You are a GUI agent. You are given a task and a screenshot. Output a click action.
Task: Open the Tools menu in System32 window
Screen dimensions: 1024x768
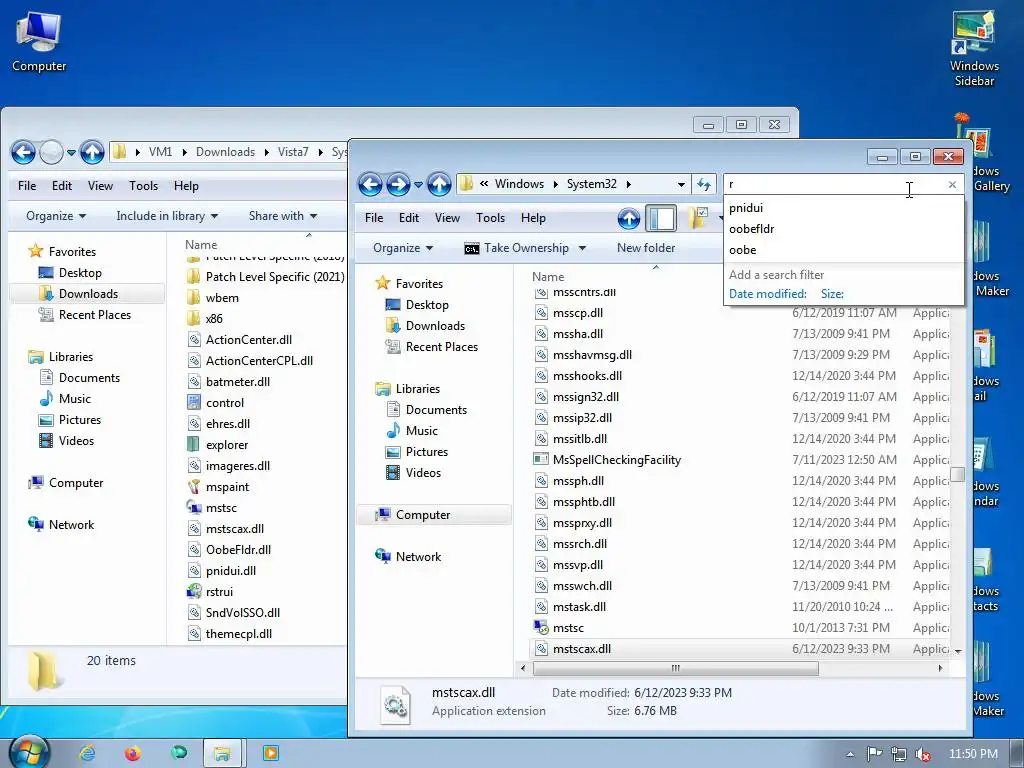coord(490,218)
